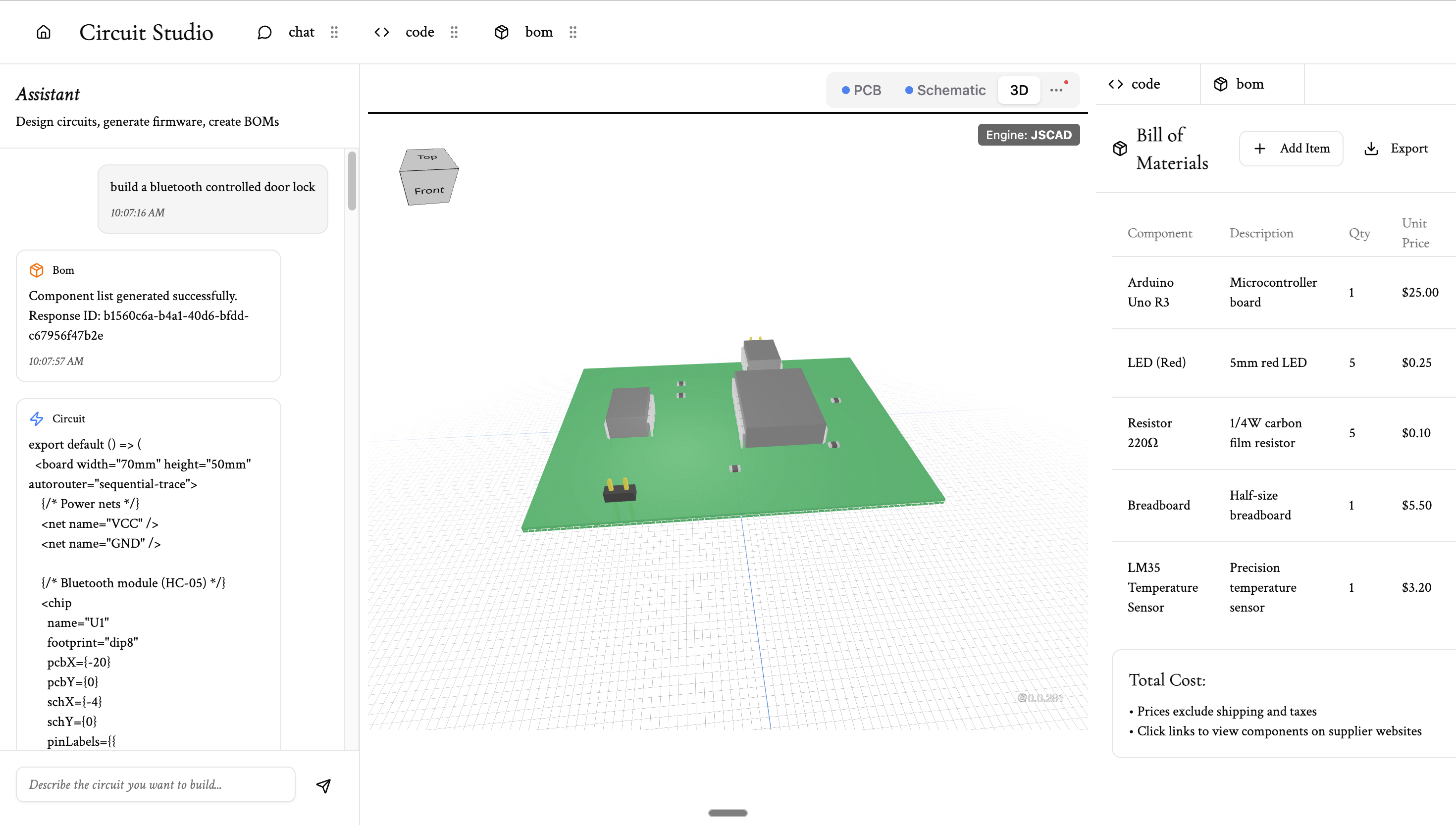Screen dimensions: 1456x825
Task: Select the 3D view toggle
Action: (x=1019, y=90)
